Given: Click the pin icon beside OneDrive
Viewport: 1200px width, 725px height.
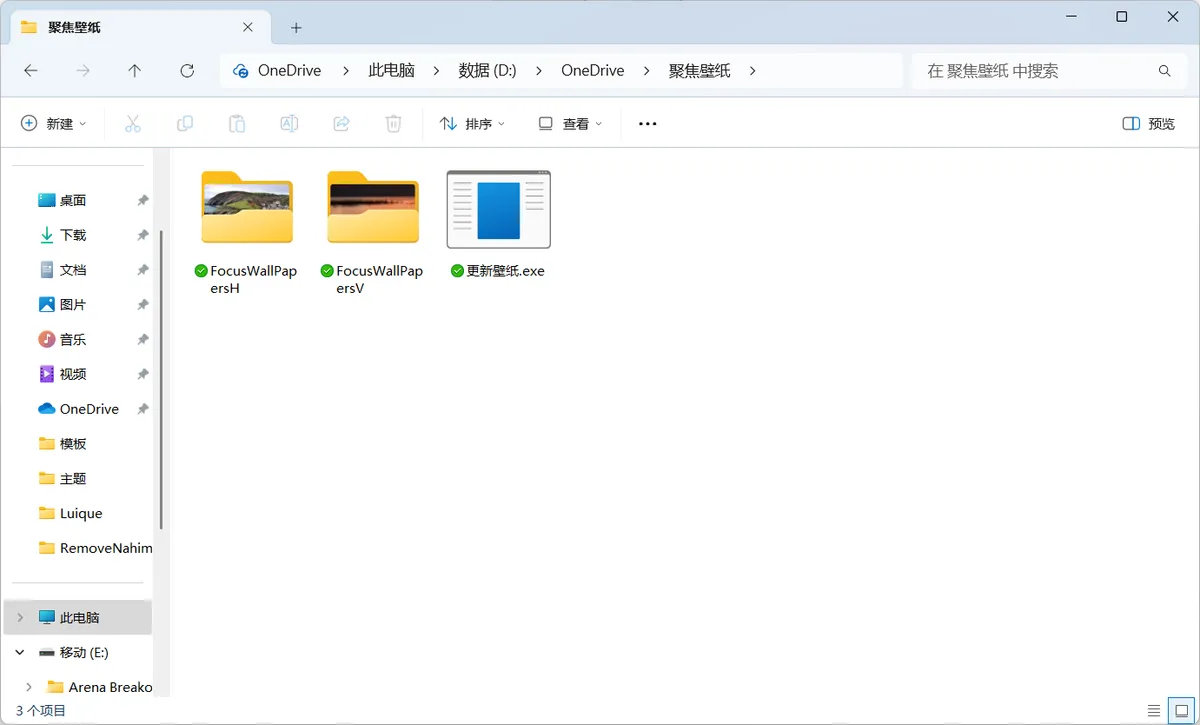Looking at the screenshot, I should (x=143, y=409).
